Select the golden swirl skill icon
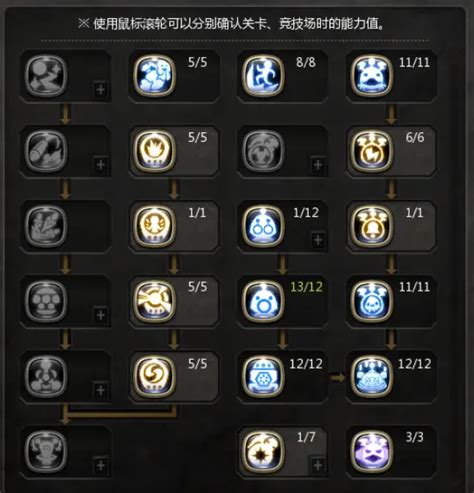The image size is (474, 493). (154, 376)
